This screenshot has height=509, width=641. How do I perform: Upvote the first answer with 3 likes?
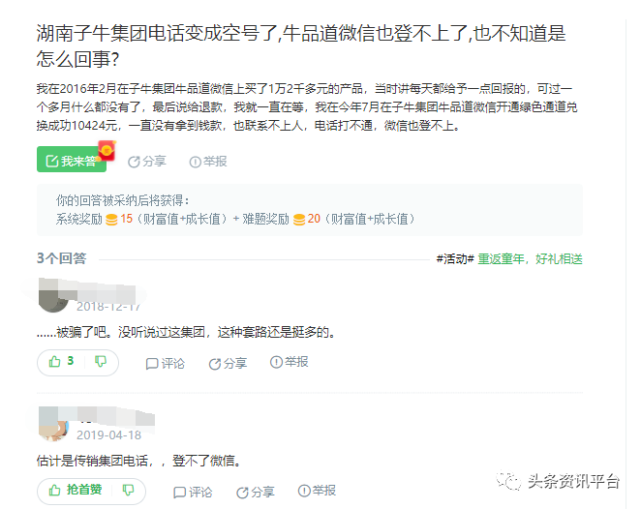(61, 361)
